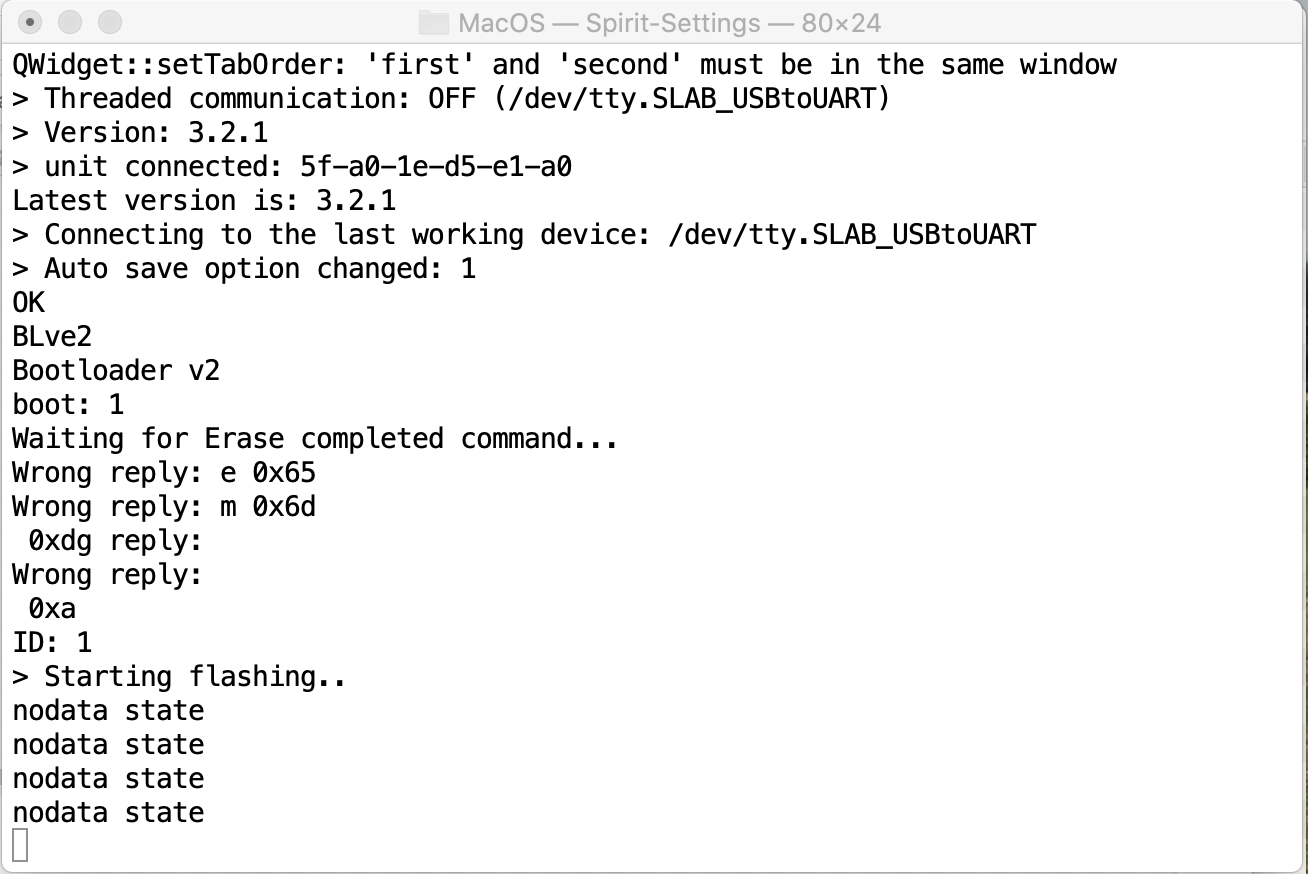Screen dimensions: 1308x874
Task: Click the unit ID '5f-a0-1e-d5-e1-a0' text
Action: (436, 167)
